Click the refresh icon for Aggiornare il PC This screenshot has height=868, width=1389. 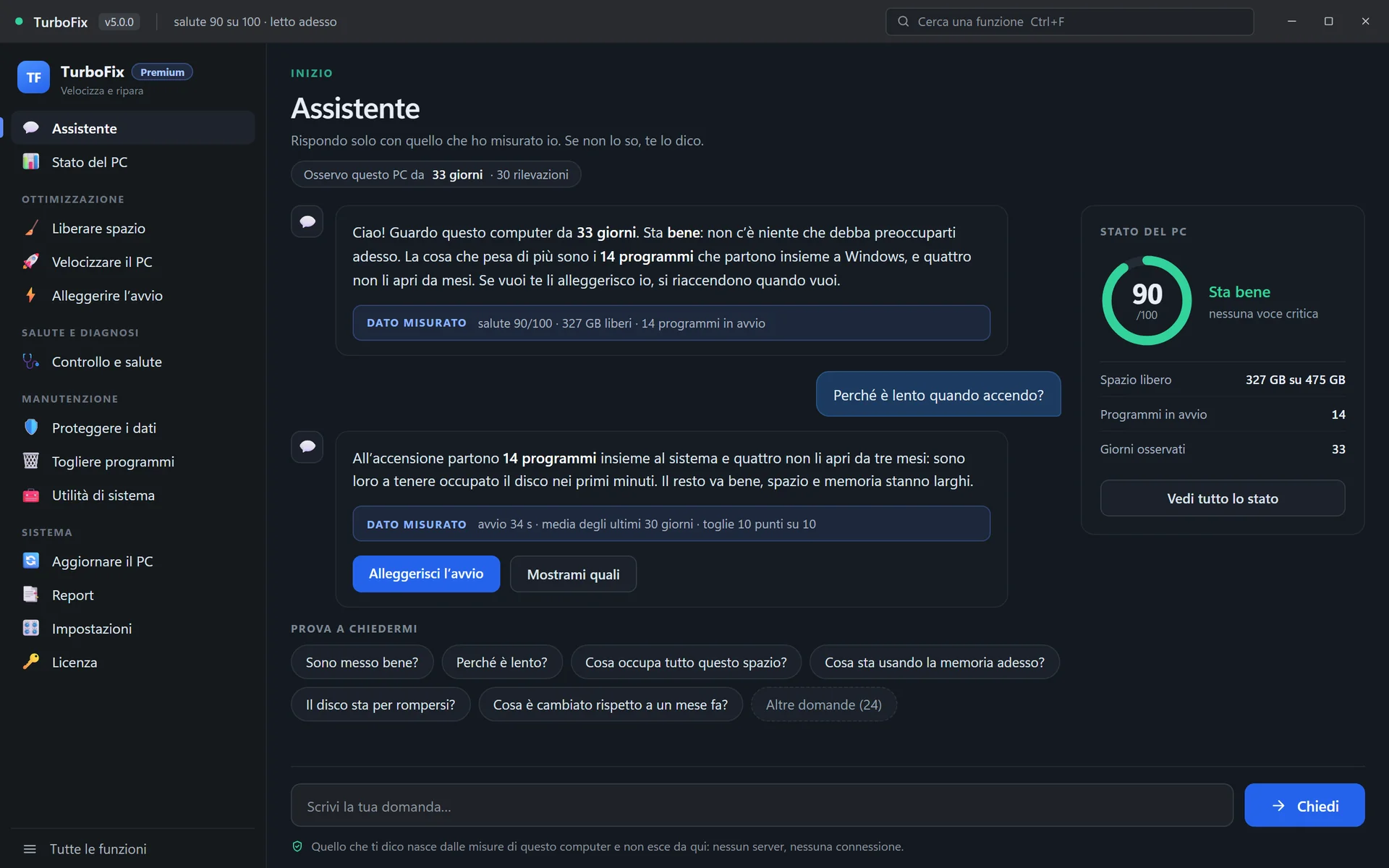[31, 561]
